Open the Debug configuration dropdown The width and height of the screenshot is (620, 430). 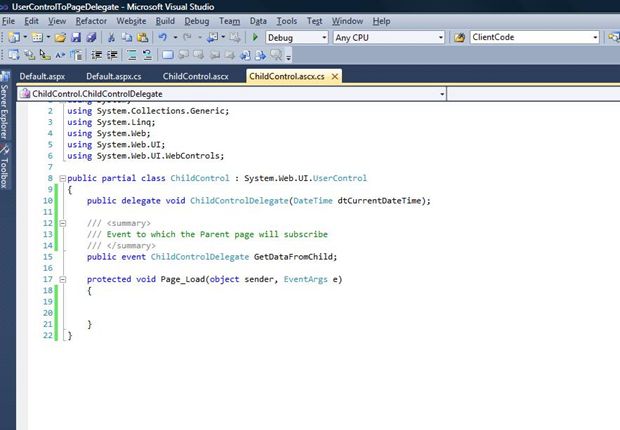[x=322, y=37]
